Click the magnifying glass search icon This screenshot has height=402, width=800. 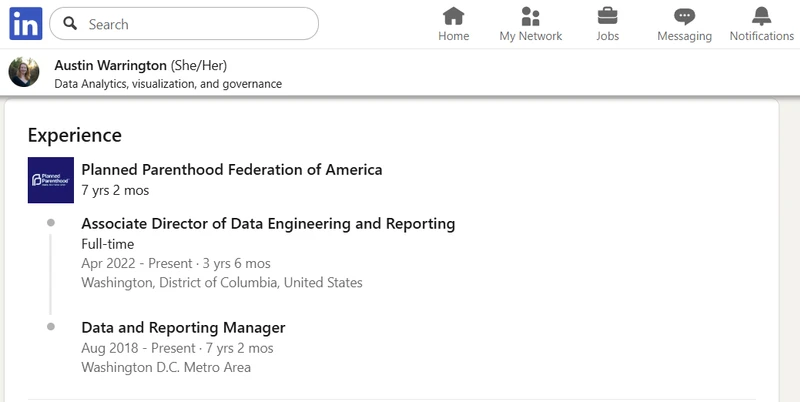[x=70, y=24]
